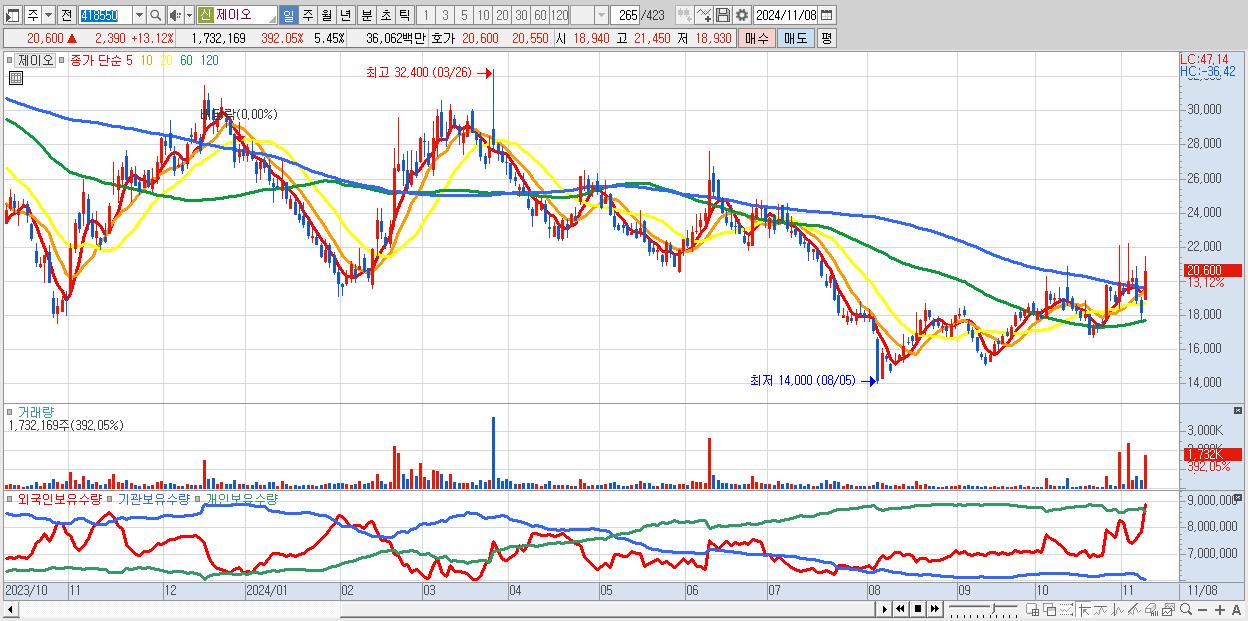Click the rewind button in replay controls
The width and height of the screenshot is (1248, 621).
[900, 609]
